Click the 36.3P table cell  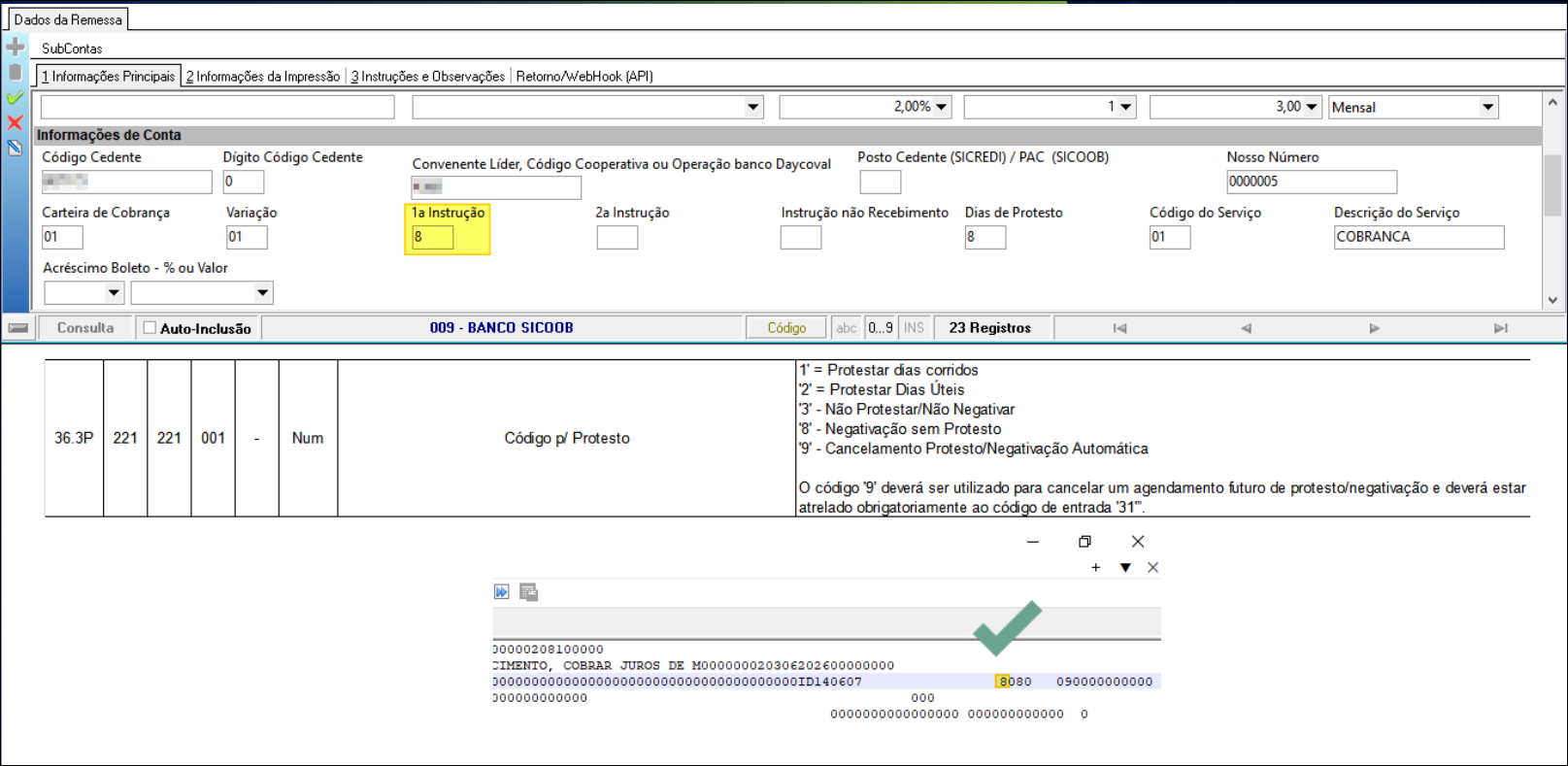[74, 438]
